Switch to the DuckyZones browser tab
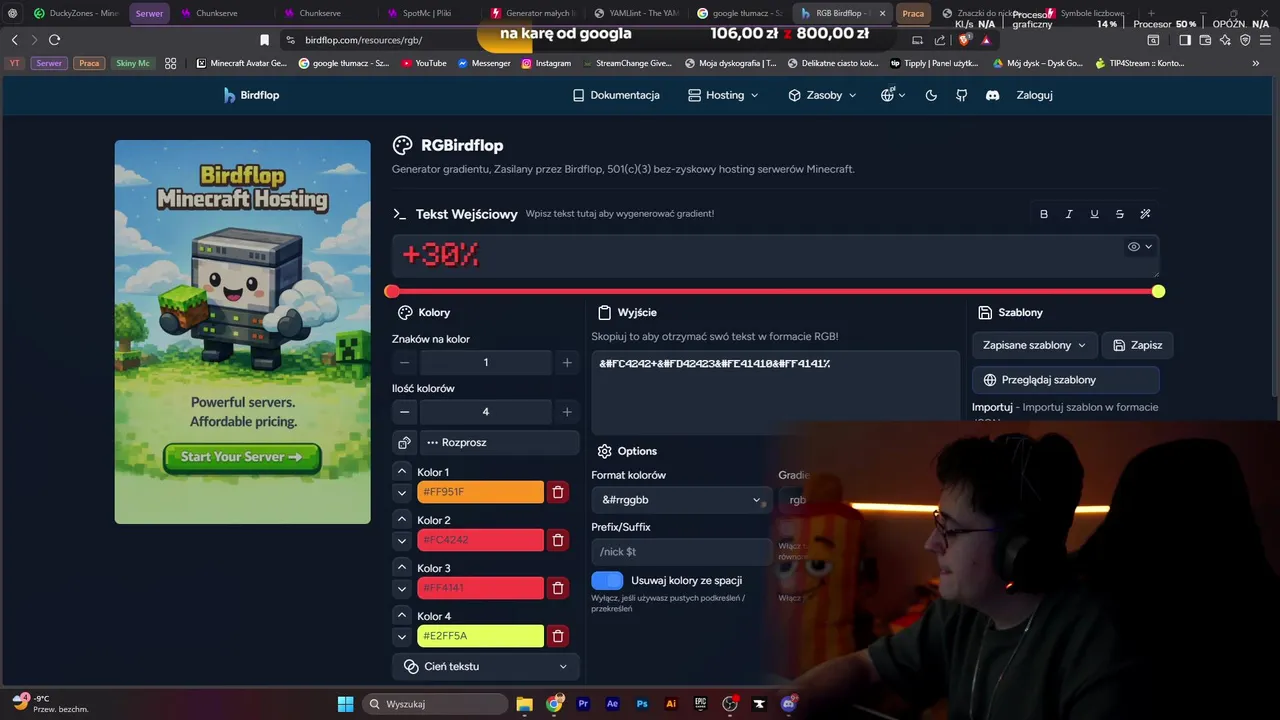The image size is (1280, 720). 76,13
